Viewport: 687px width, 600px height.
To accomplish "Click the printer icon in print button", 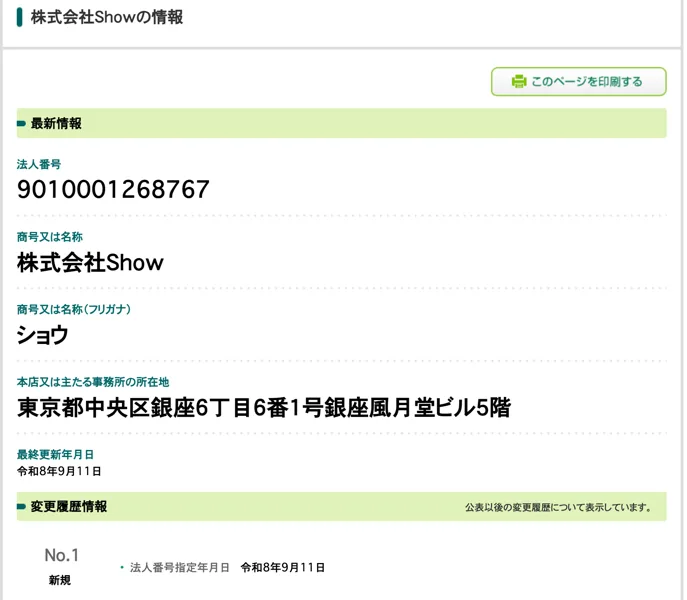I will (519, 82).
